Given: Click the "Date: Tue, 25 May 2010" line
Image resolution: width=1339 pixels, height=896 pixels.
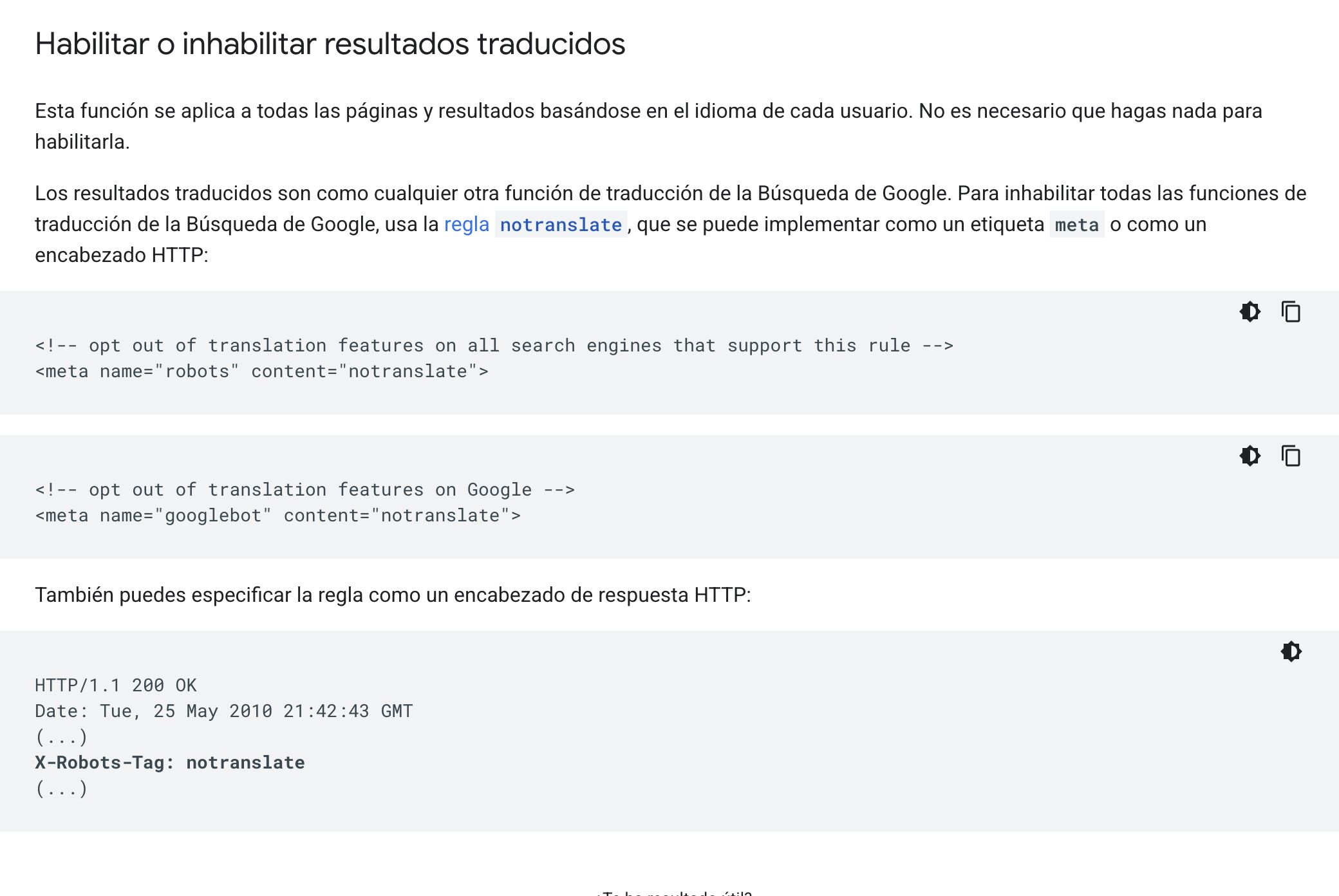Looking at the screenshot, I should pos(223,711).
